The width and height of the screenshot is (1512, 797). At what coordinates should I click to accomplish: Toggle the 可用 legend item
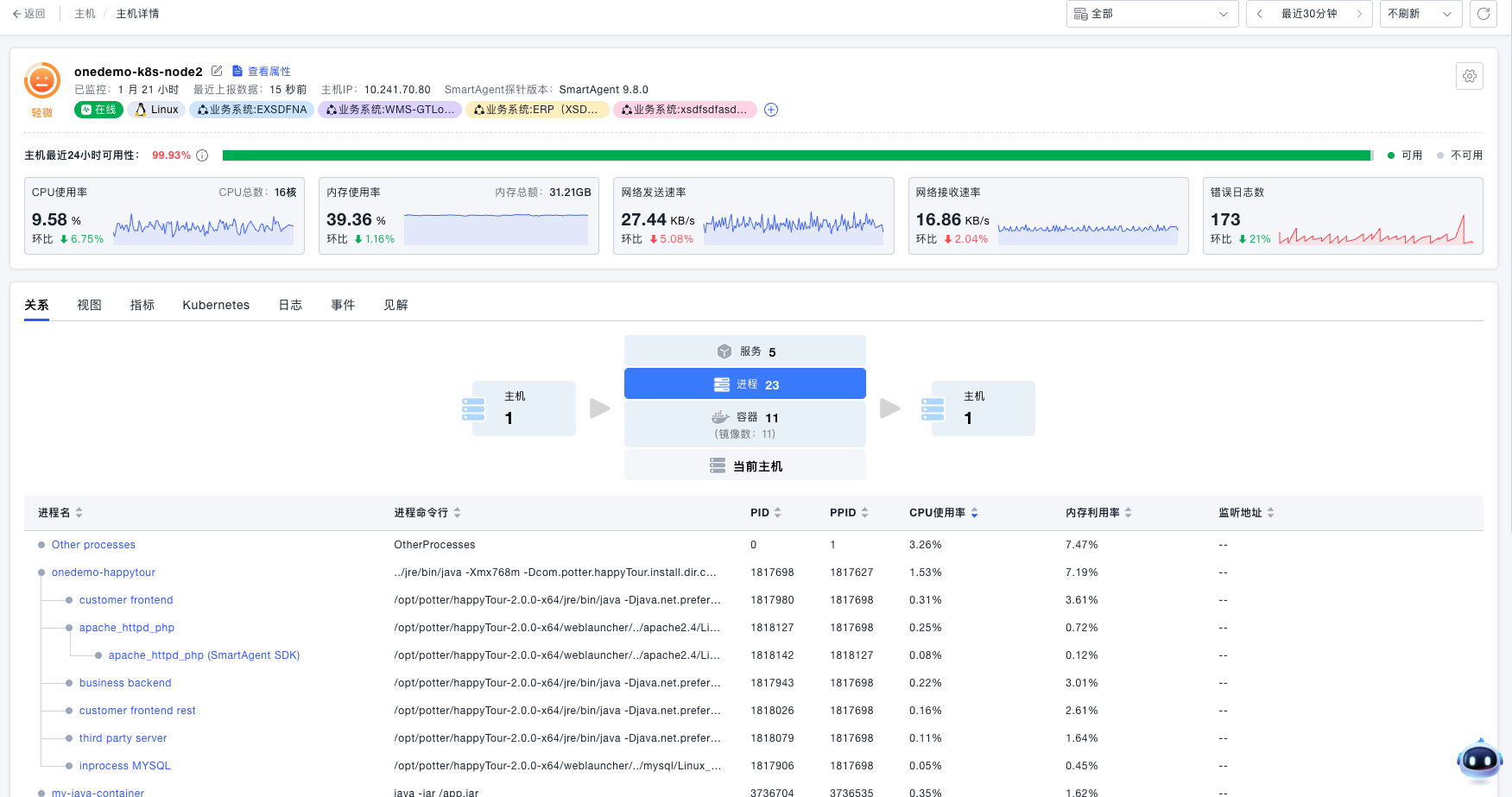coord(1405,155)
